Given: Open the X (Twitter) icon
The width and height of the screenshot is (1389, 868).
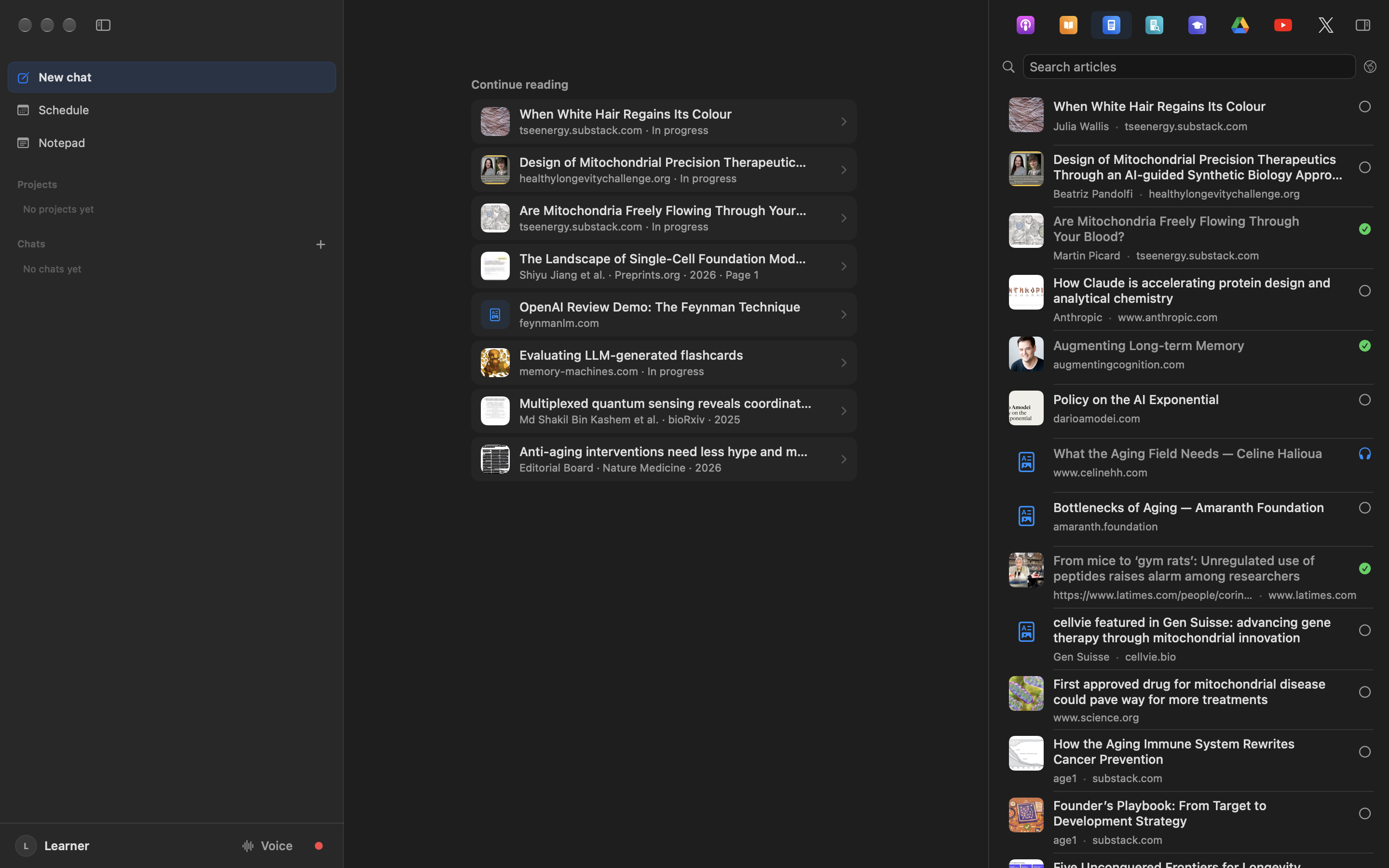Looking at the screenshot, I should pos(1326,25).
